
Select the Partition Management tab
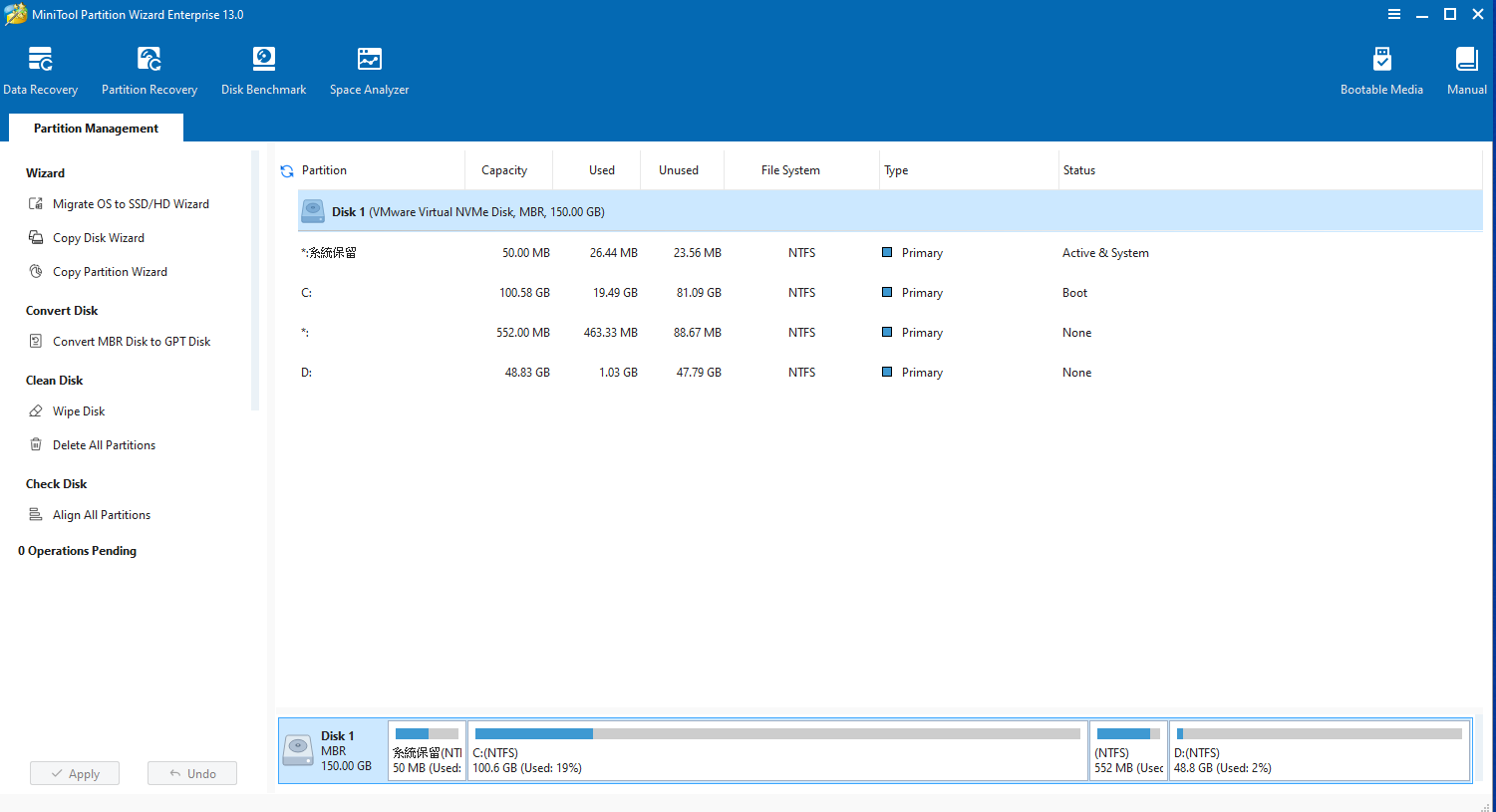coord(96,129)
